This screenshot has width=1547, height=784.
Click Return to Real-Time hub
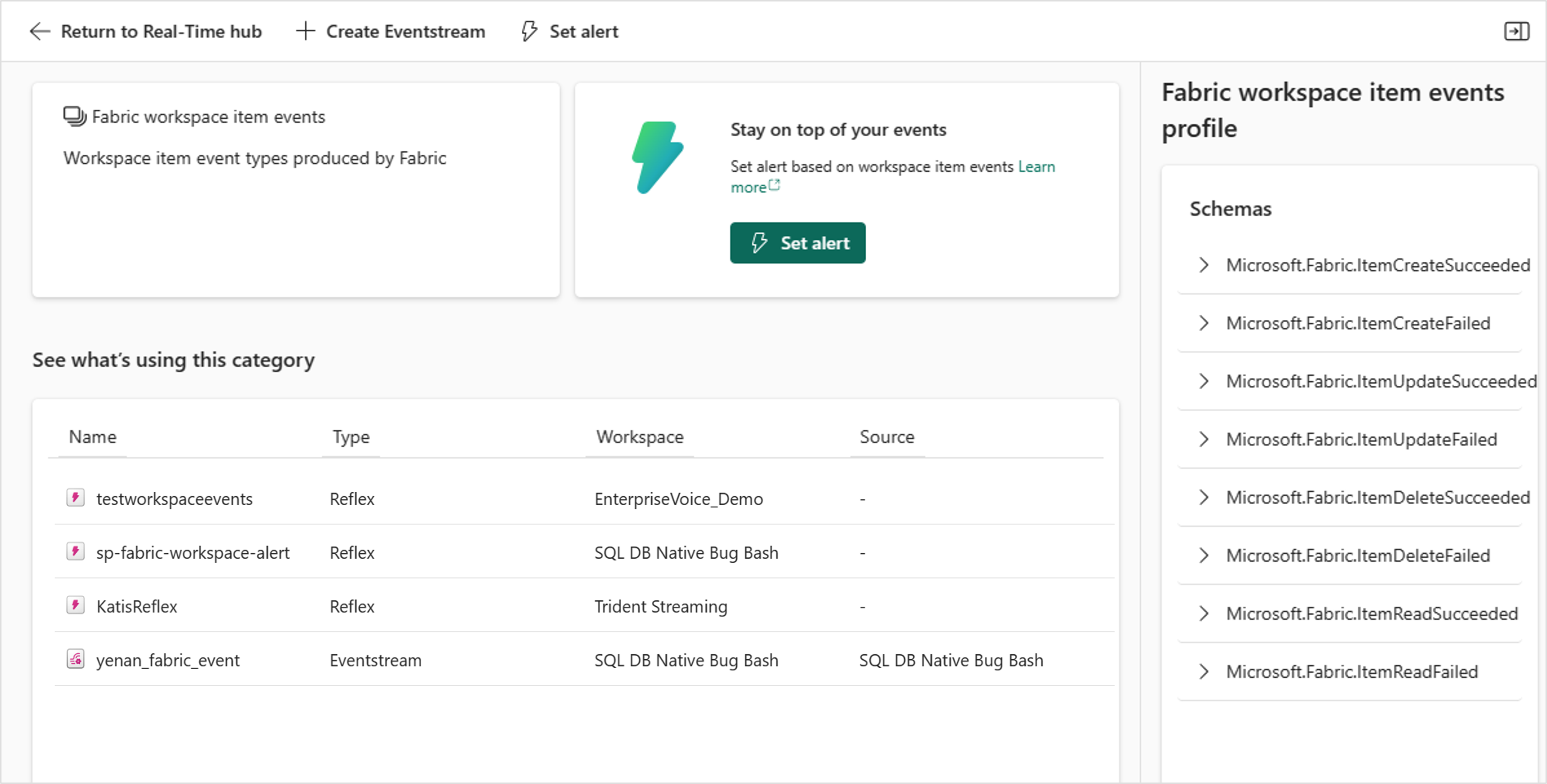[161, 31]
